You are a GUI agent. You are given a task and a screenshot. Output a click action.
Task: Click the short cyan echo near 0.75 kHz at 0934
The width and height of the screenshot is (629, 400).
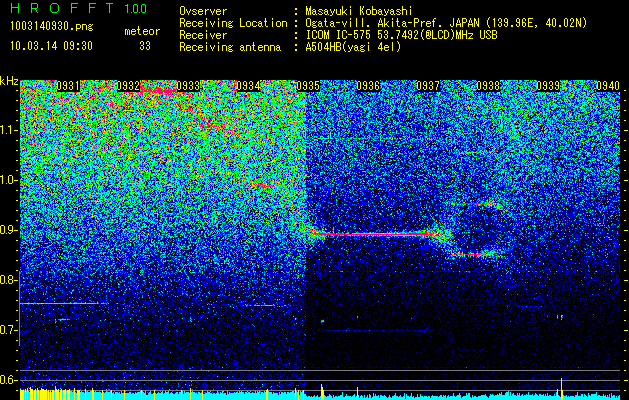tap(265, 306)
